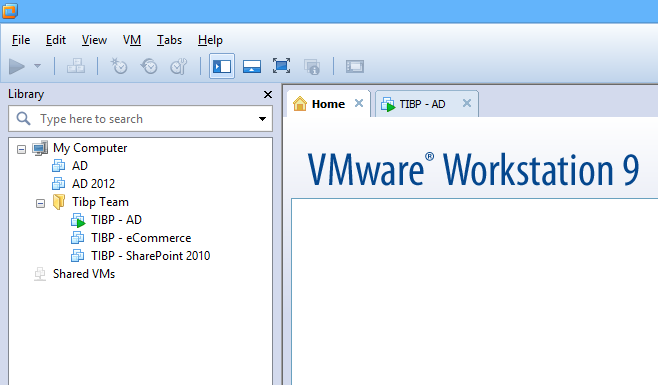The width and height of the screenshot is (658, 385).
Task: Click the Power On play button
Action: pos(17,66)
